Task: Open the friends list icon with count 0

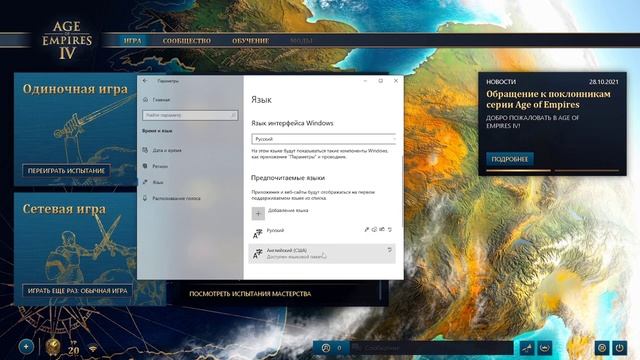Action: 331,348
